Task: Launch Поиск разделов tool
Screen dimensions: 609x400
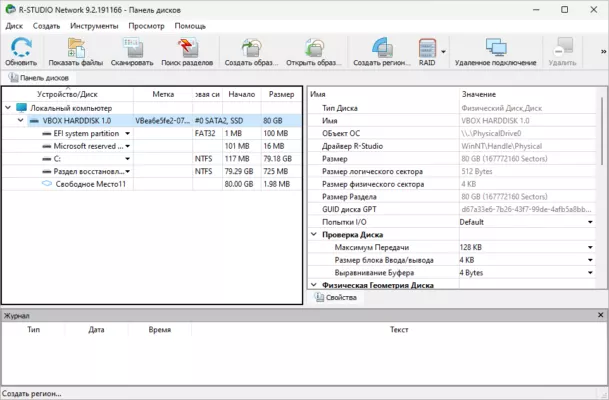Action: (187, 51)
